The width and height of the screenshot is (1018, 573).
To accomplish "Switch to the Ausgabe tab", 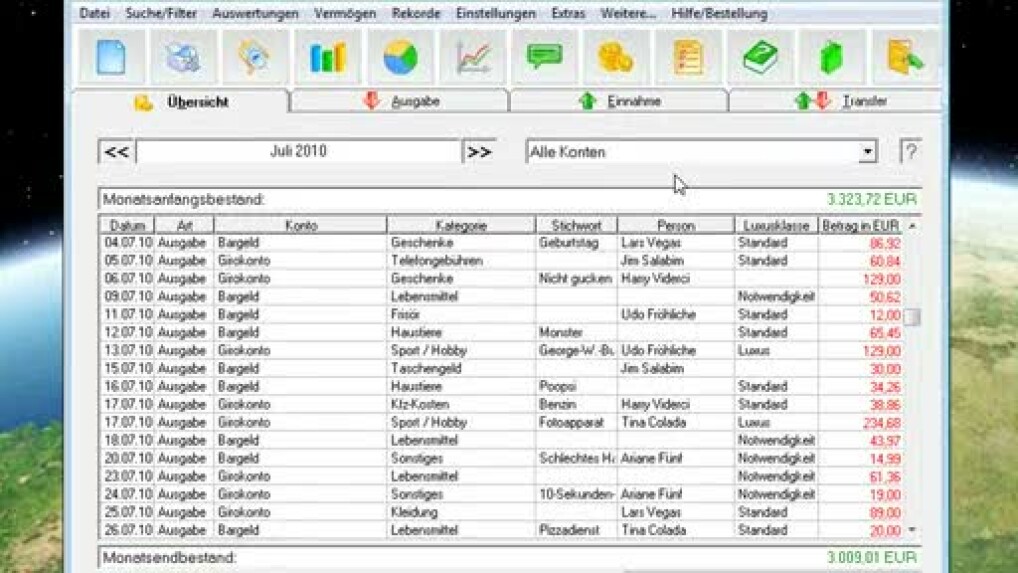I will click(400, 101).
